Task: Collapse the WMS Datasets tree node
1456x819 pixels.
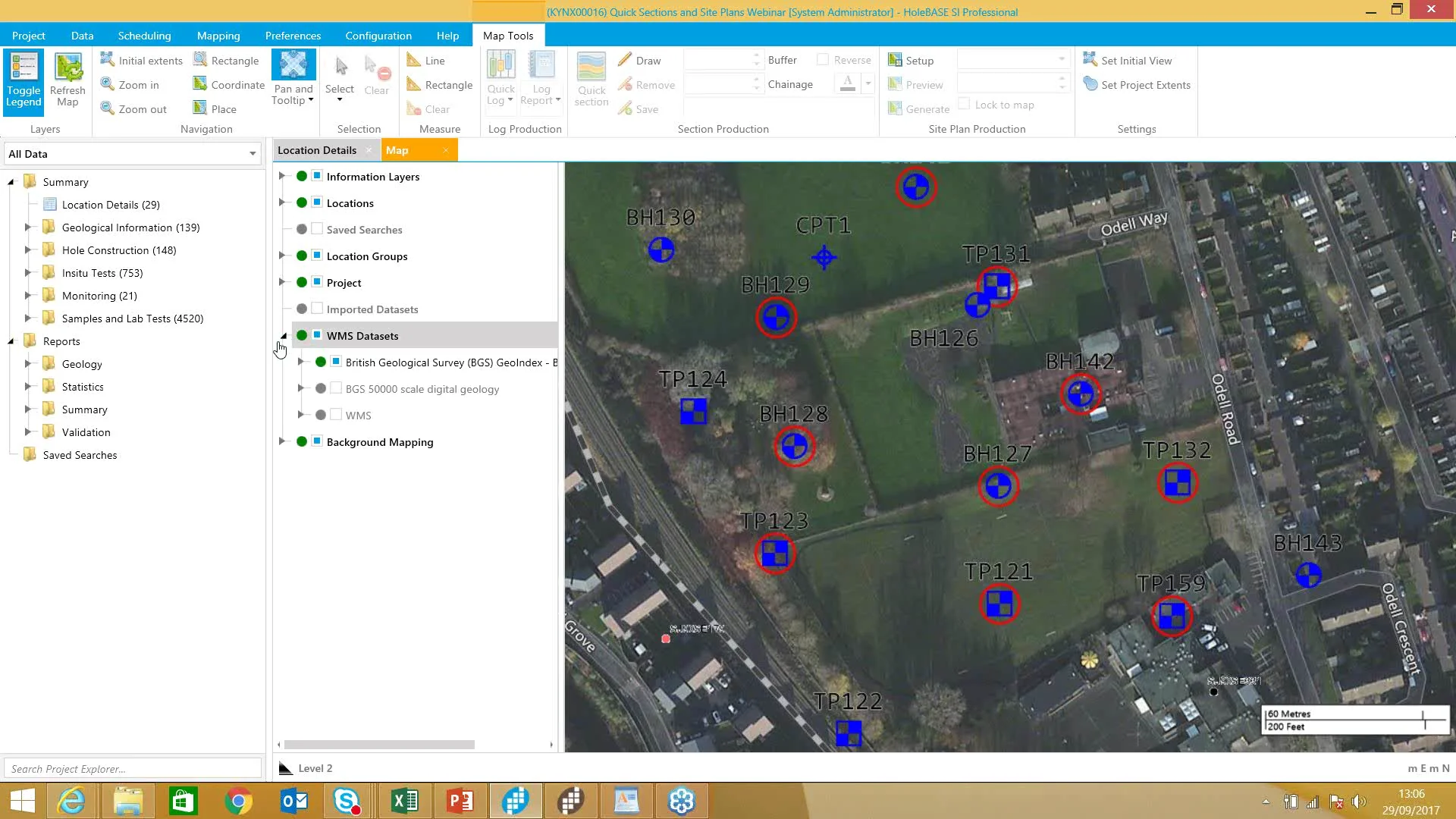Action: (x=283, y=335)
